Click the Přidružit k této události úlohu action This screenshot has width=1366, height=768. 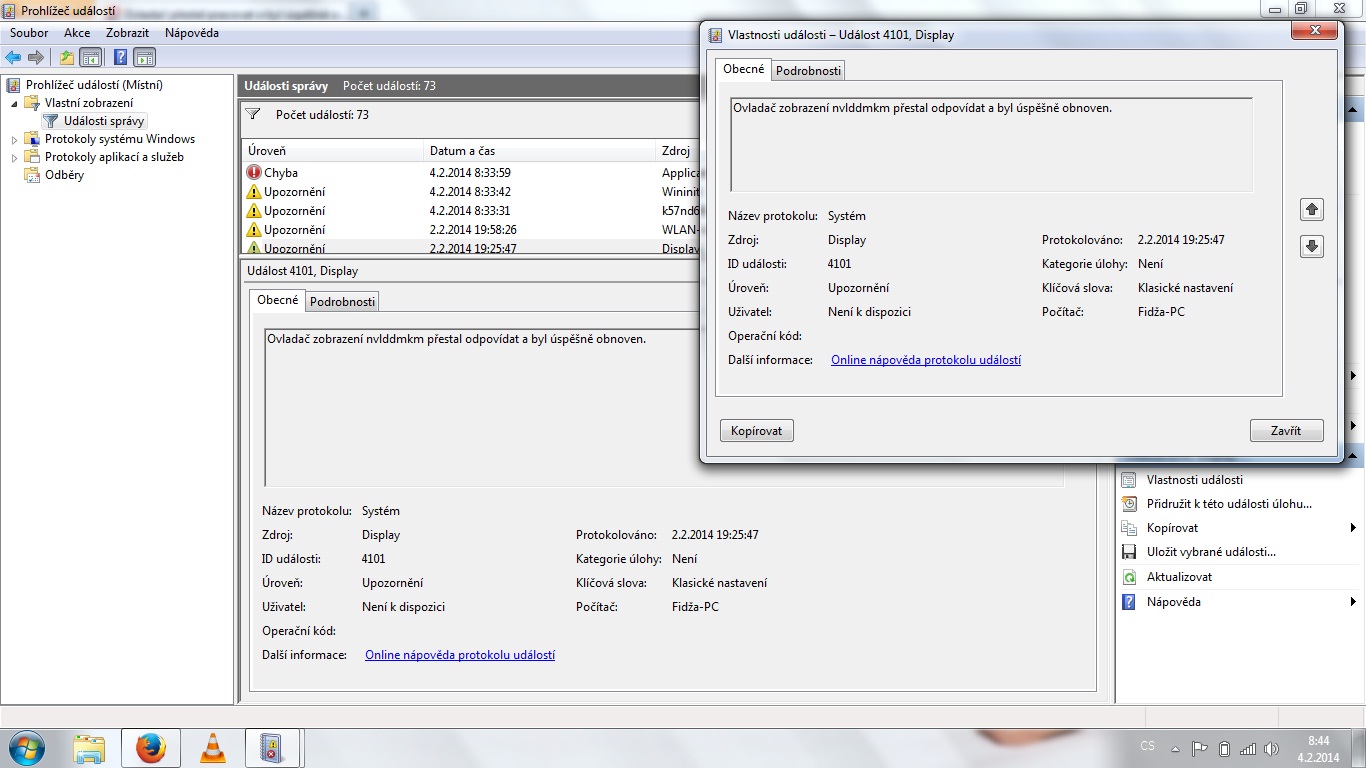(1229, 504)
